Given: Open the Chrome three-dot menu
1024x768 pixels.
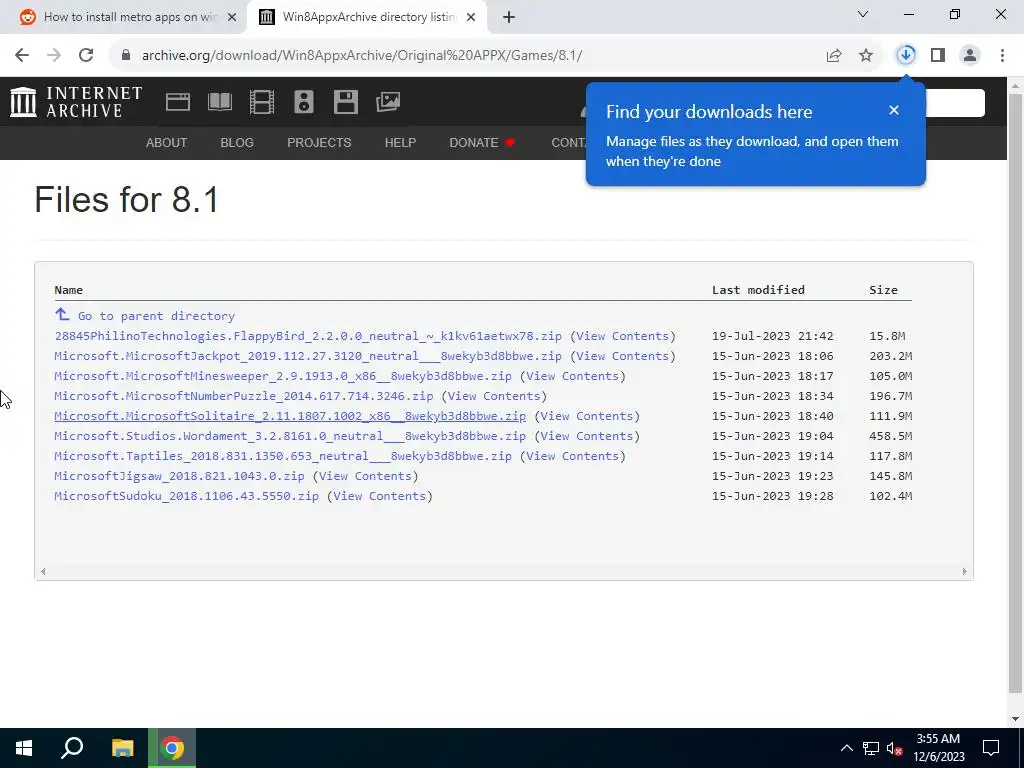Looking at the screenshot, I should click(x=1002, y=55).
